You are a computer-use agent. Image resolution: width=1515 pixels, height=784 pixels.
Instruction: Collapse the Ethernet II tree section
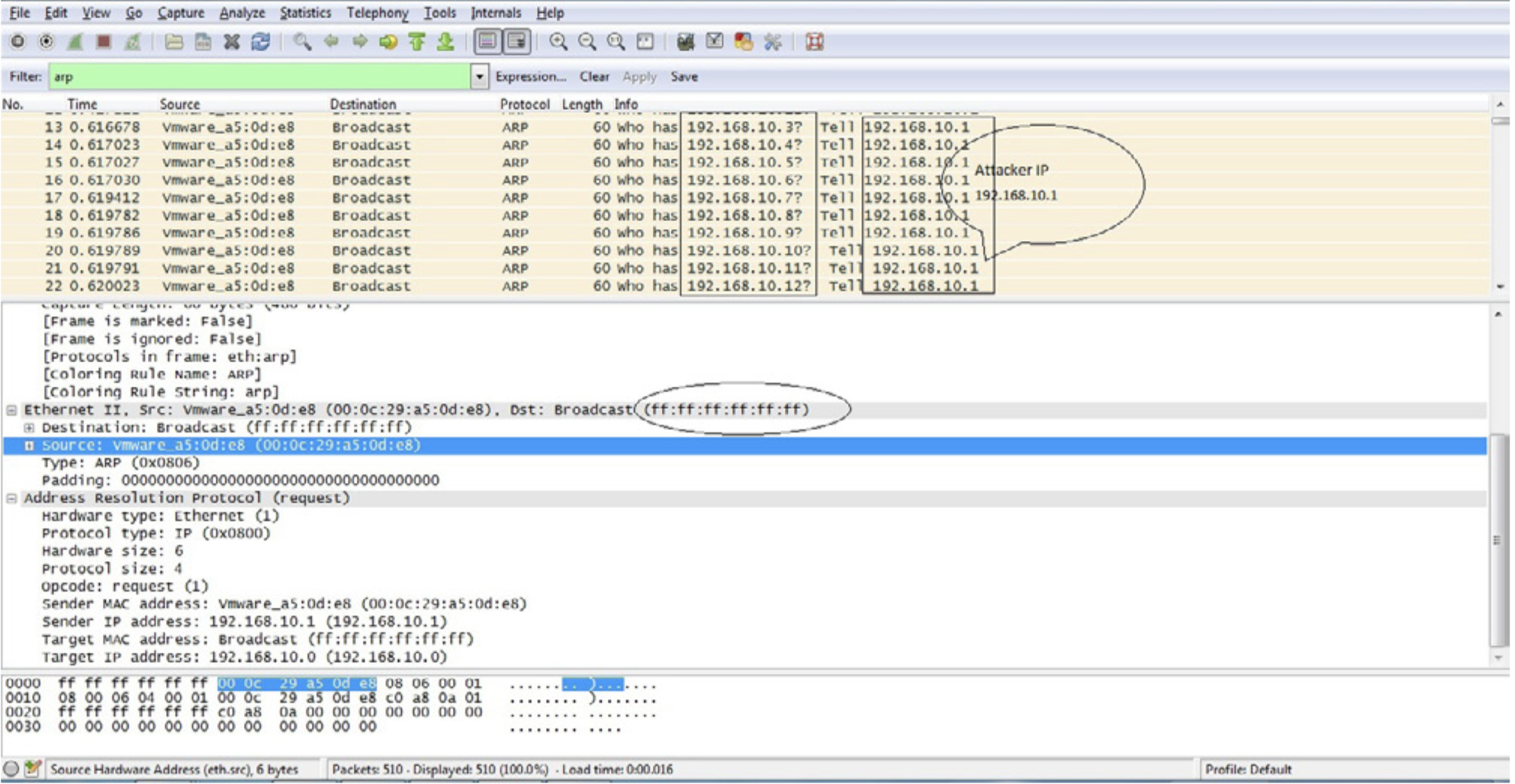[x=11, y=410]
